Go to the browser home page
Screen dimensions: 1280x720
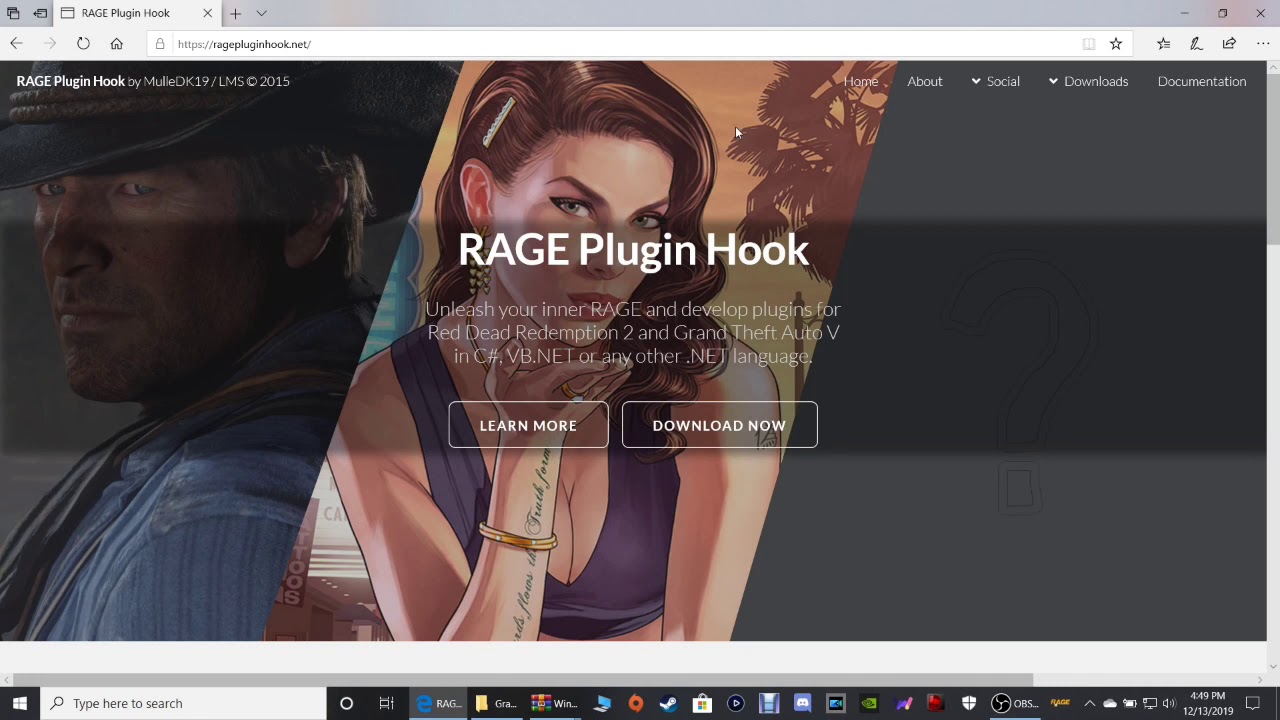pyautogui.click(x=117, y=44)
